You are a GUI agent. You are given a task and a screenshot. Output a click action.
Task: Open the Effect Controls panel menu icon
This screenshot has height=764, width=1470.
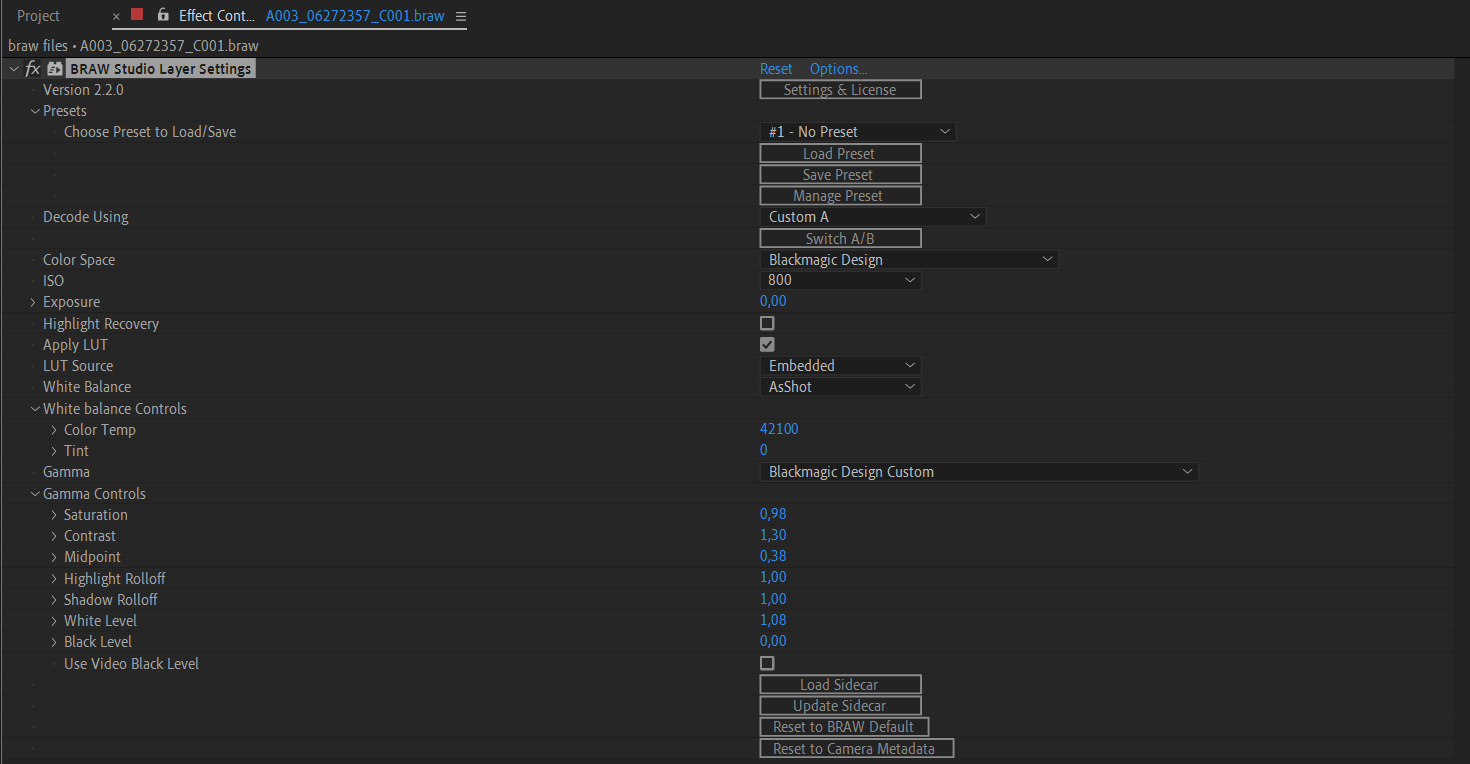(x=460, y=17)
